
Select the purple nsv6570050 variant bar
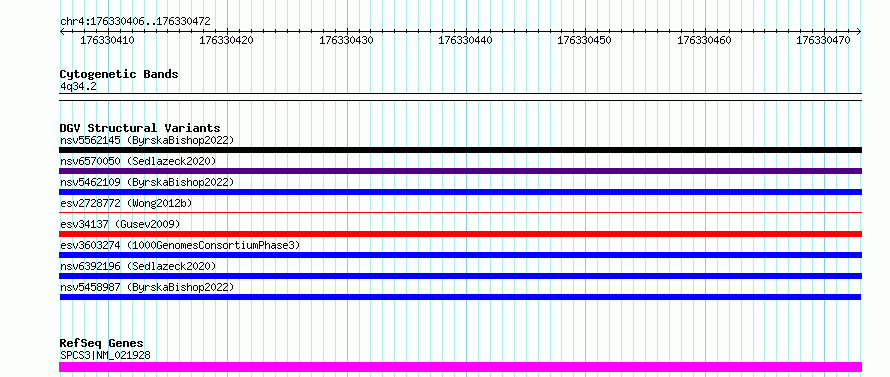click(x=460, y=171)
